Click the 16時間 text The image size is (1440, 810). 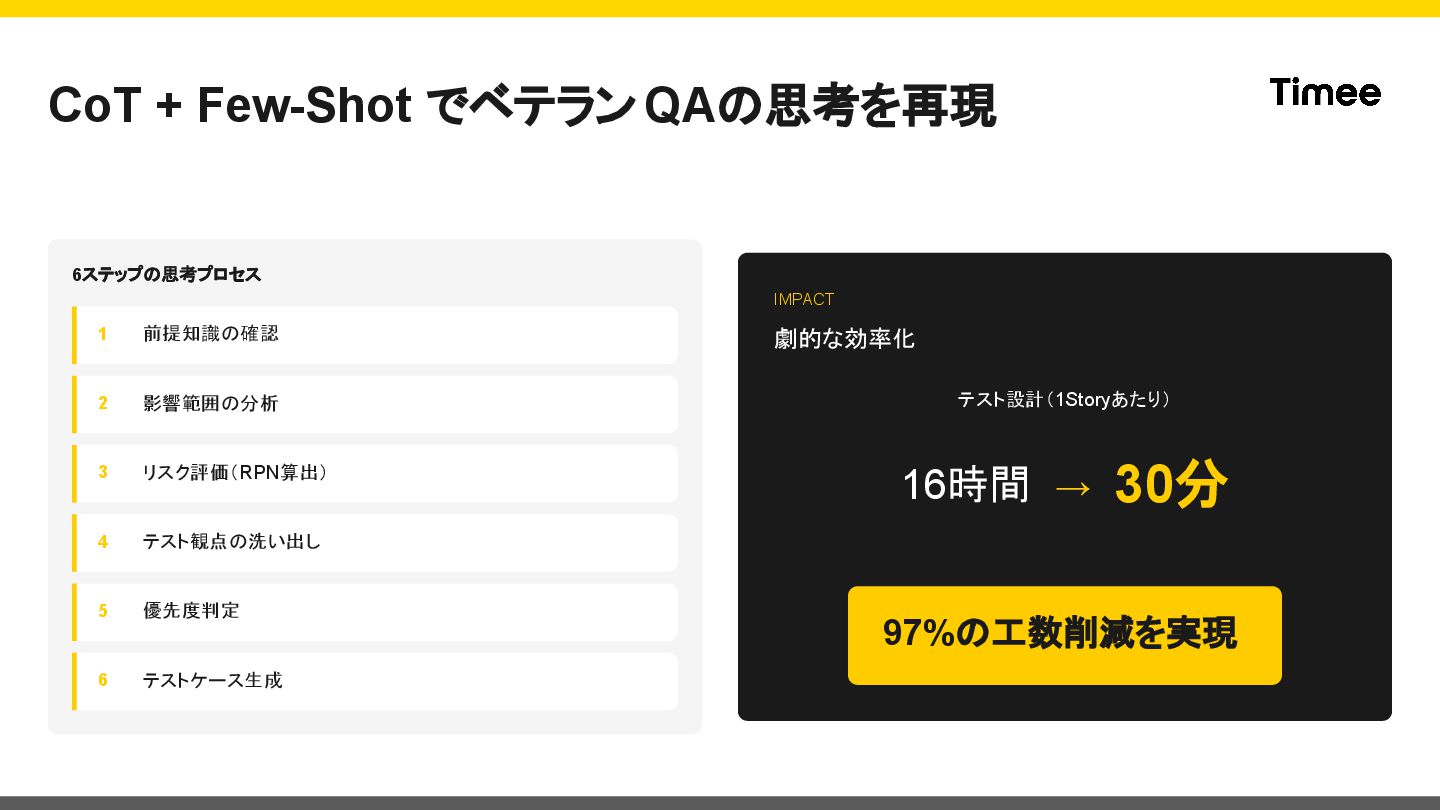965,485
